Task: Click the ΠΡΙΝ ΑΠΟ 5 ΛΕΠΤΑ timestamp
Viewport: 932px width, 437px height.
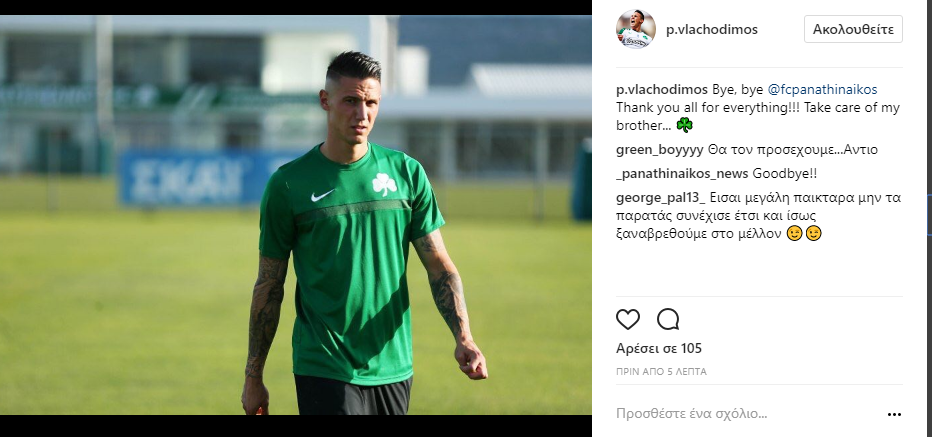Action: click(661, 372)
